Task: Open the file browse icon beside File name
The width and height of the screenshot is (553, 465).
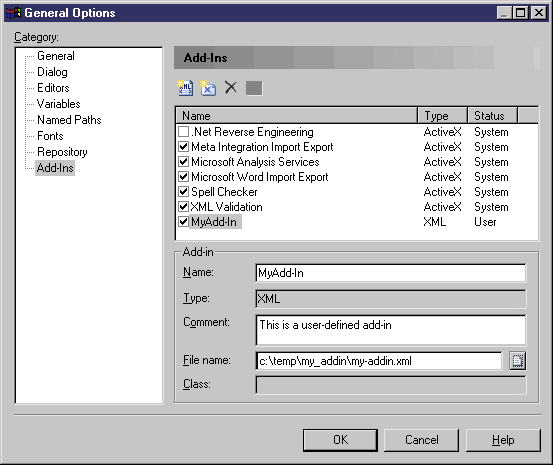Action: pyautogui.click(x=517, y=361)
